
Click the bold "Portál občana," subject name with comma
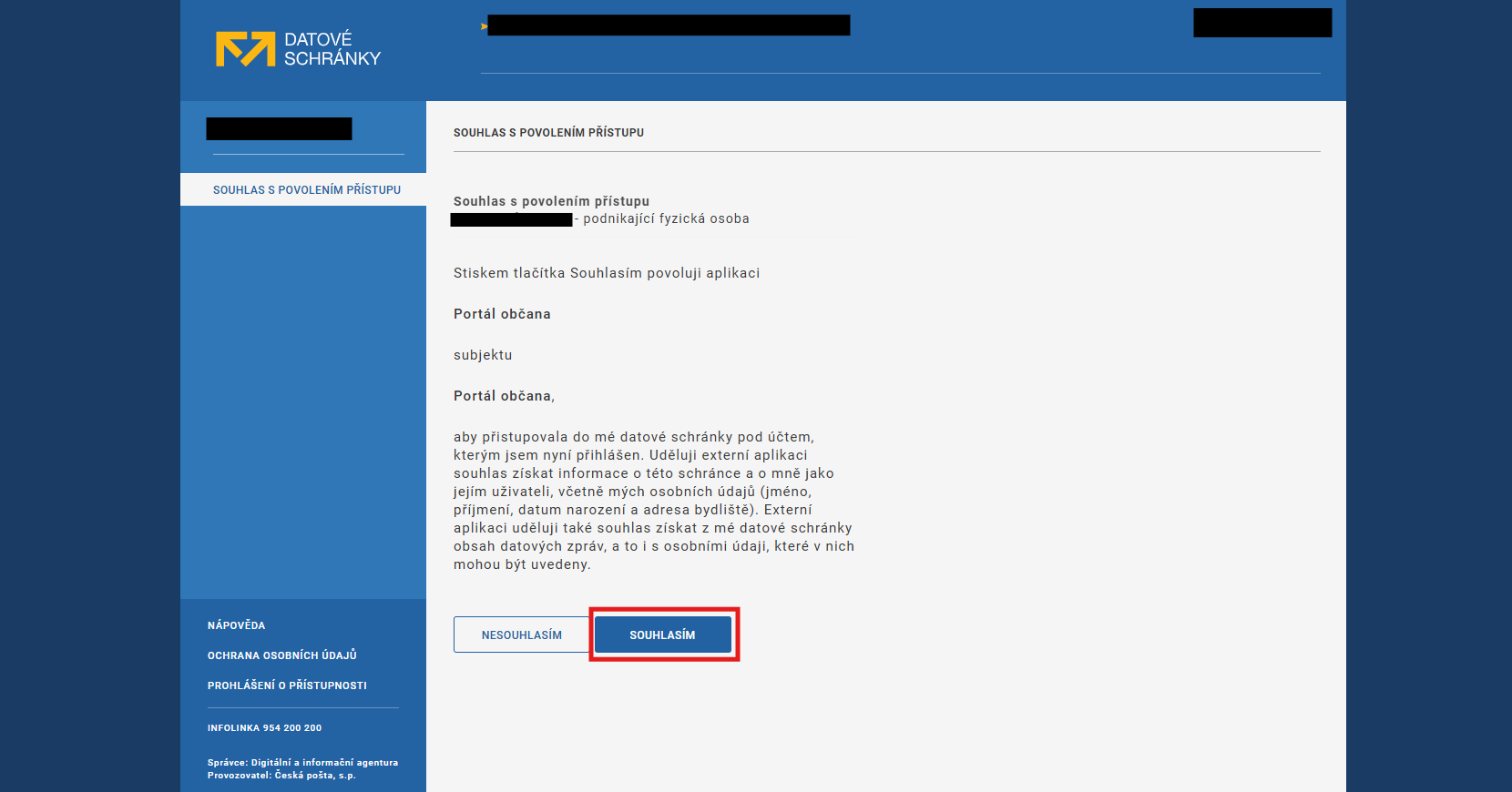(x=504, y=396)
